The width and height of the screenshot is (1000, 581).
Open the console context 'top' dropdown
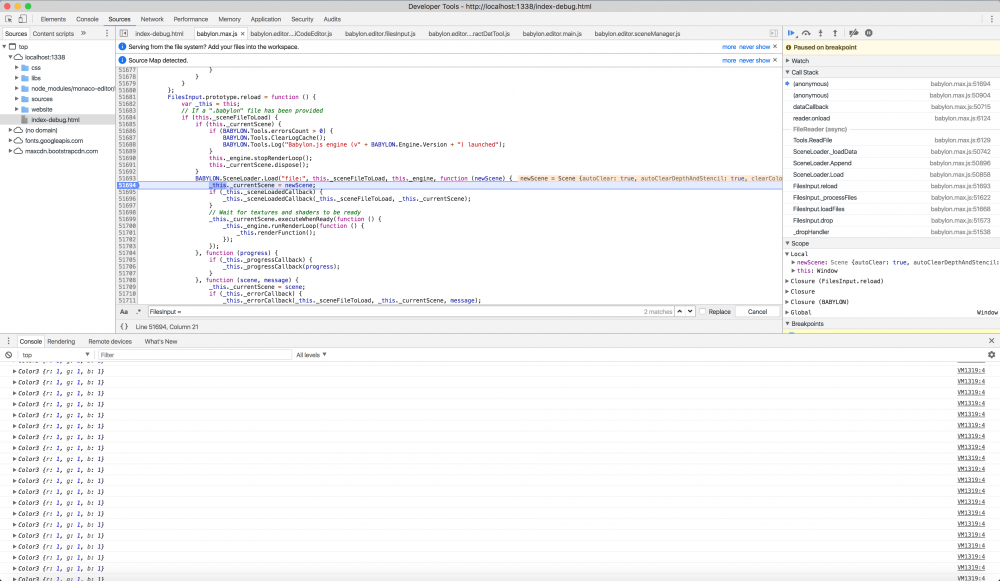point(55,355)
